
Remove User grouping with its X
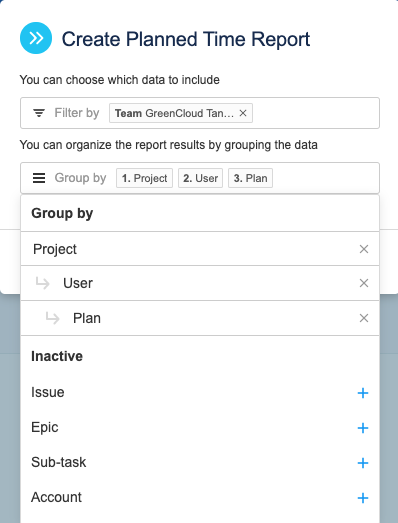(x=364, y=283)
